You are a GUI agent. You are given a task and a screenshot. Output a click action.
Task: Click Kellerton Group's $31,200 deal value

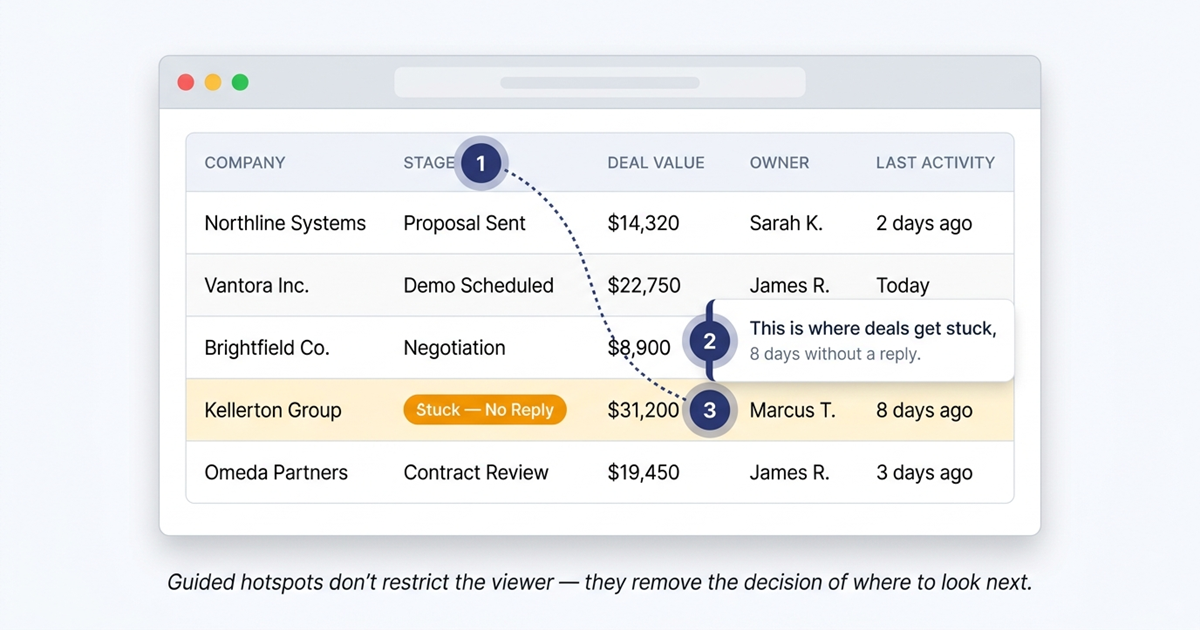pyautogui.click(x=643, y=409)
